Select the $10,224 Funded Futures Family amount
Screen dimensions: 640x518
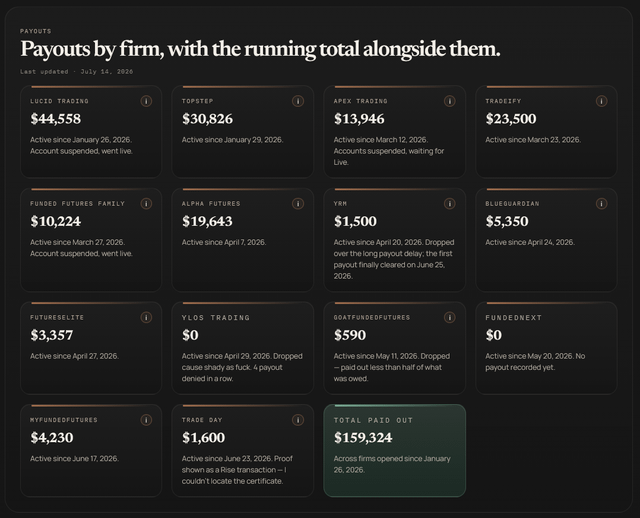tap(56, 221)
